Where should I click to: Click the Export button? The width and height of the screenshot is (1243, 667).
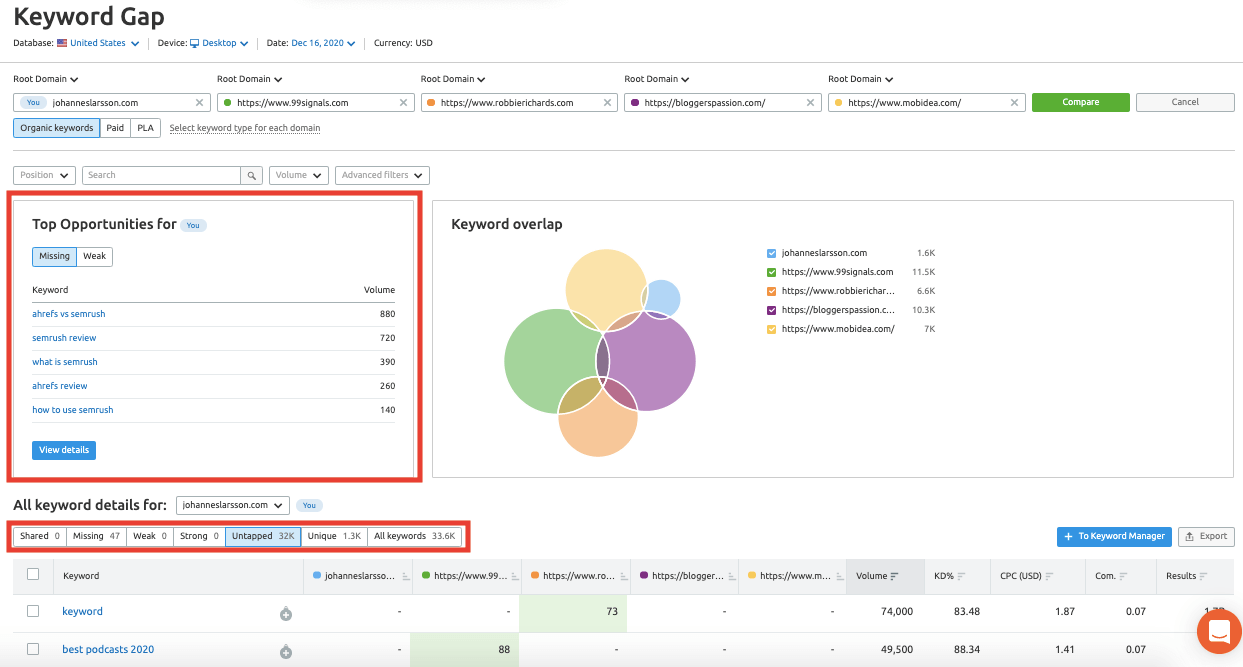click(x=1206, y=536)
